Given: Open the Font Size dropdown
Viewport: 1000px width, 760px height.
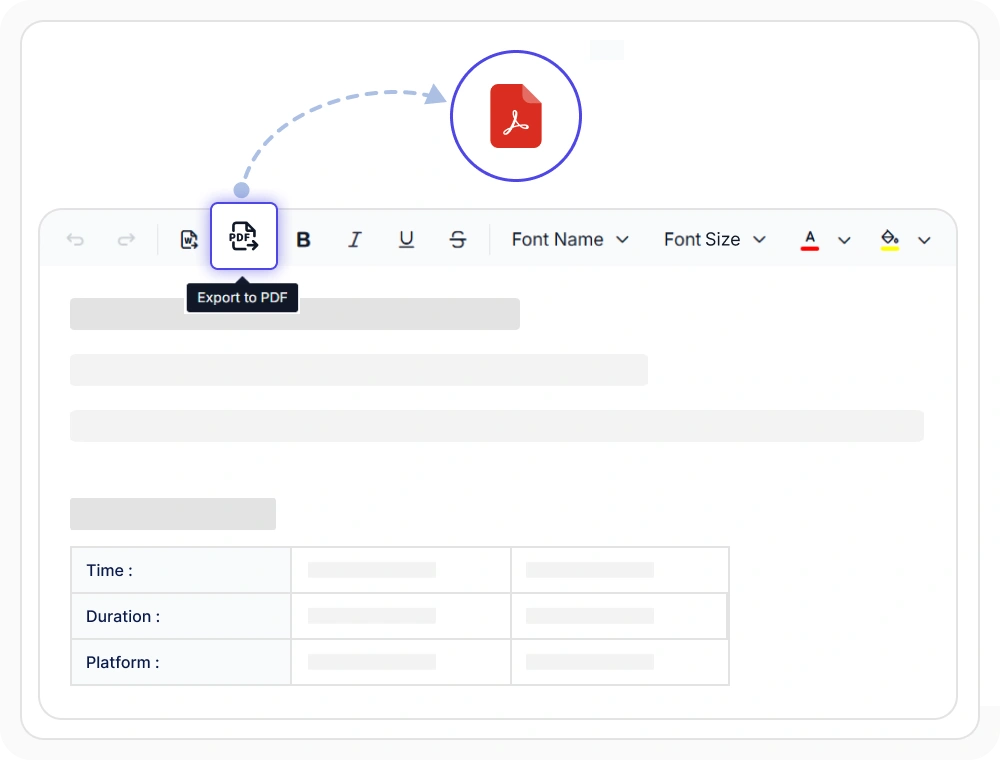Looking at the screenshot, I should [714, 240].
